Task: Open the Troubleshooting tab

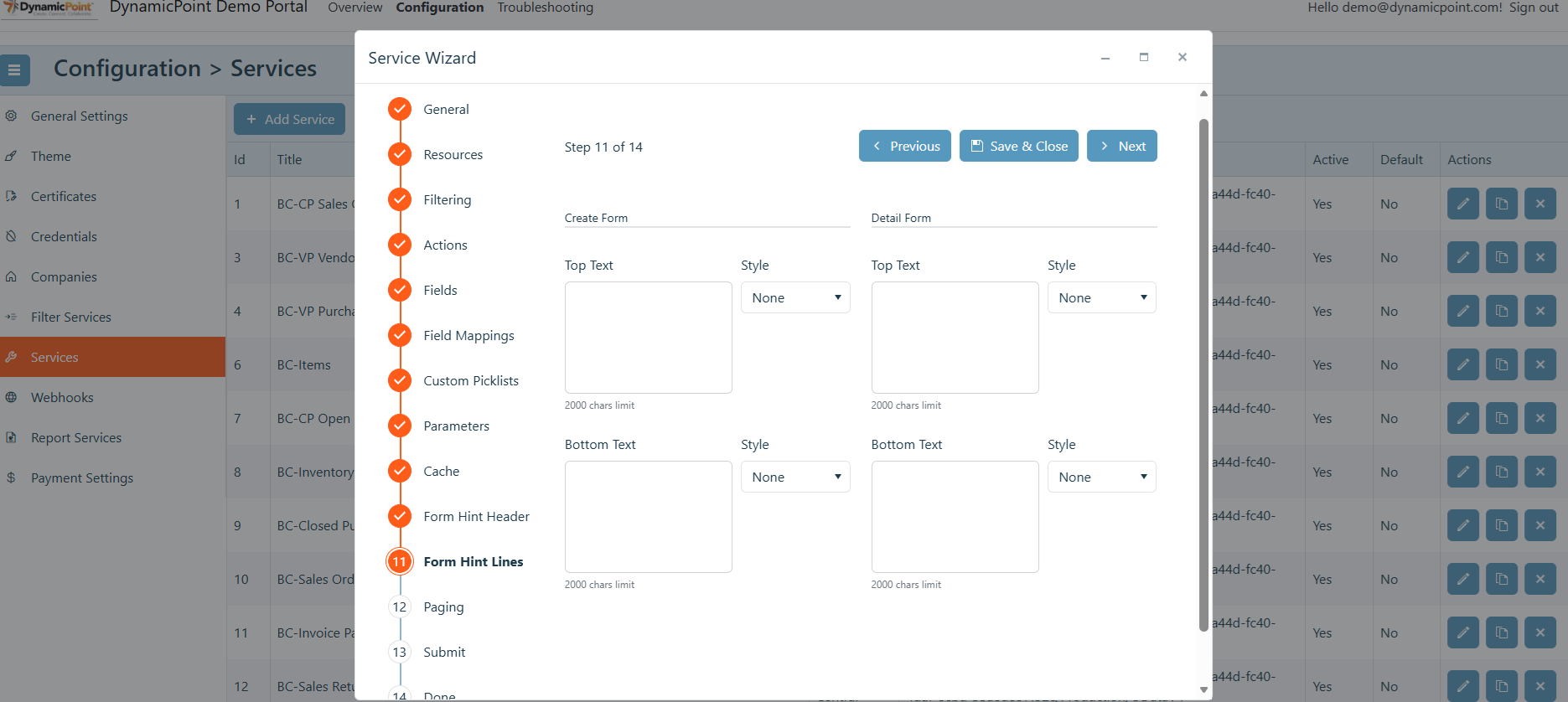Action: (546, 8)
